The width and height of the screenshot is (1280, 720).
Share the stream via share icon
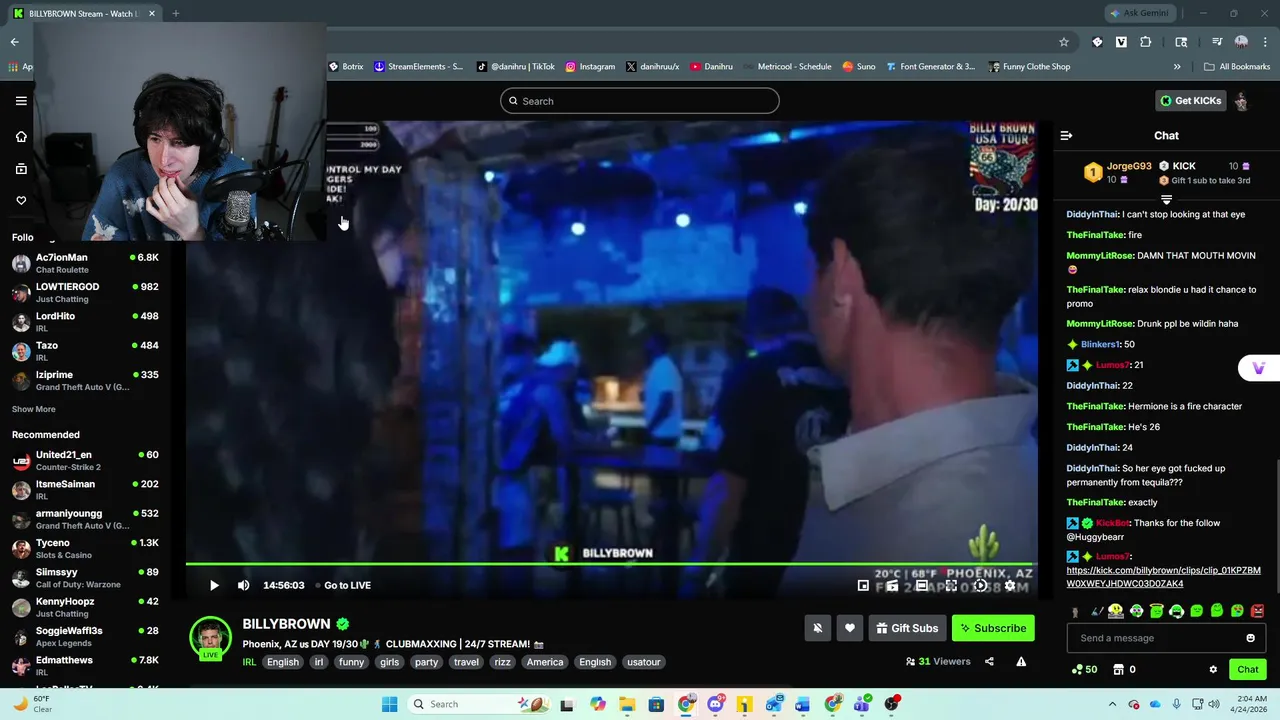click(x=989, y=661)
